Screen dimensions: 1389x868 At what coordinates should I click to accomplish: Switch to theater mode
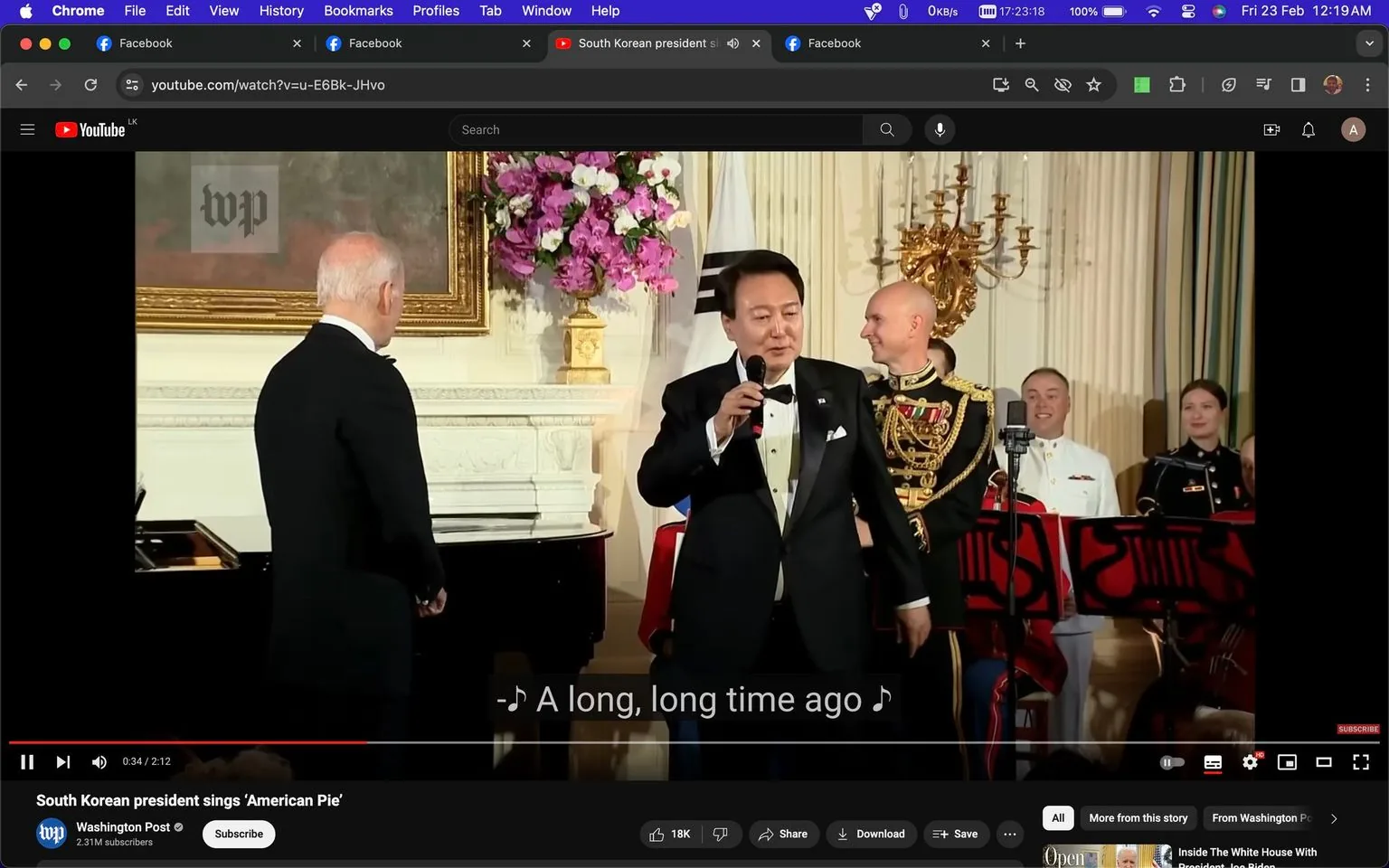1324,761
